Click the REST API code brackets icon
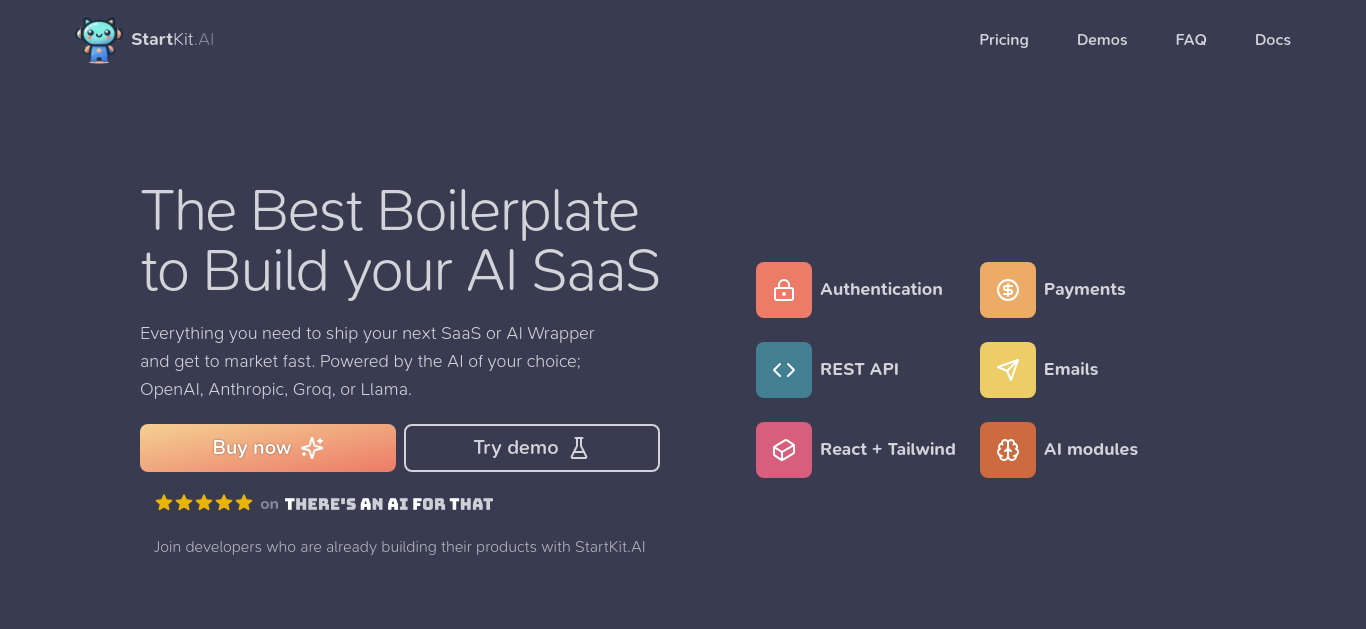Image resolution: width=1366 pixels, height=629 pixels. pos(784,370)
